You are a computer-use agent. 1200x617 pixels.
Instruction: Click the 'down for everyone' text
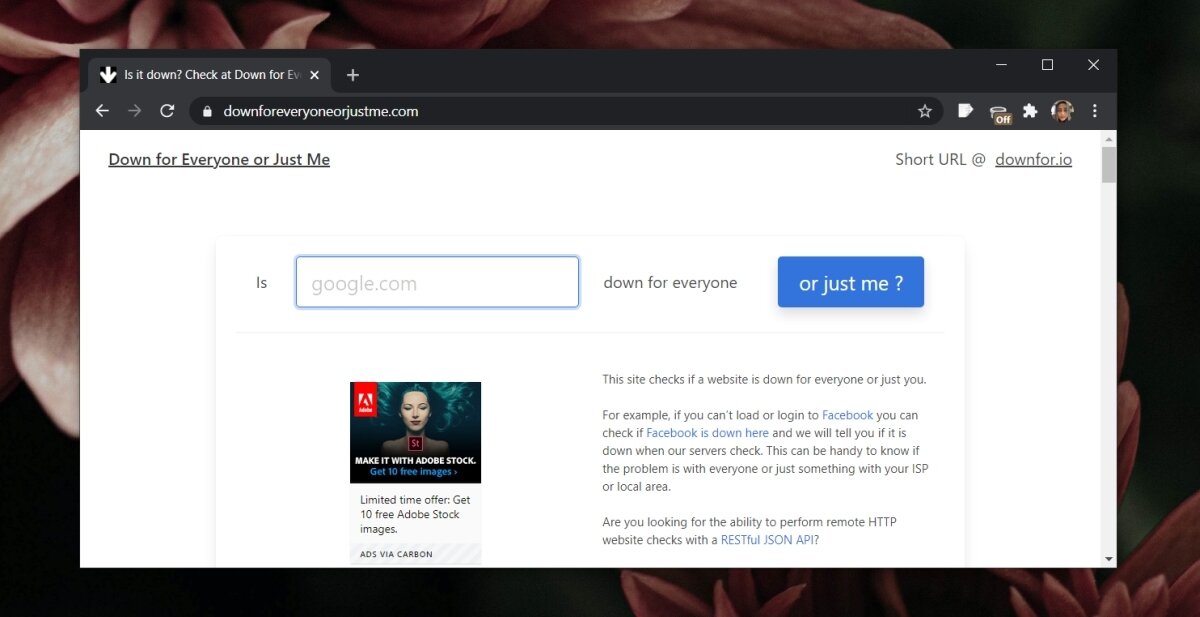click(x=670, y=283)
